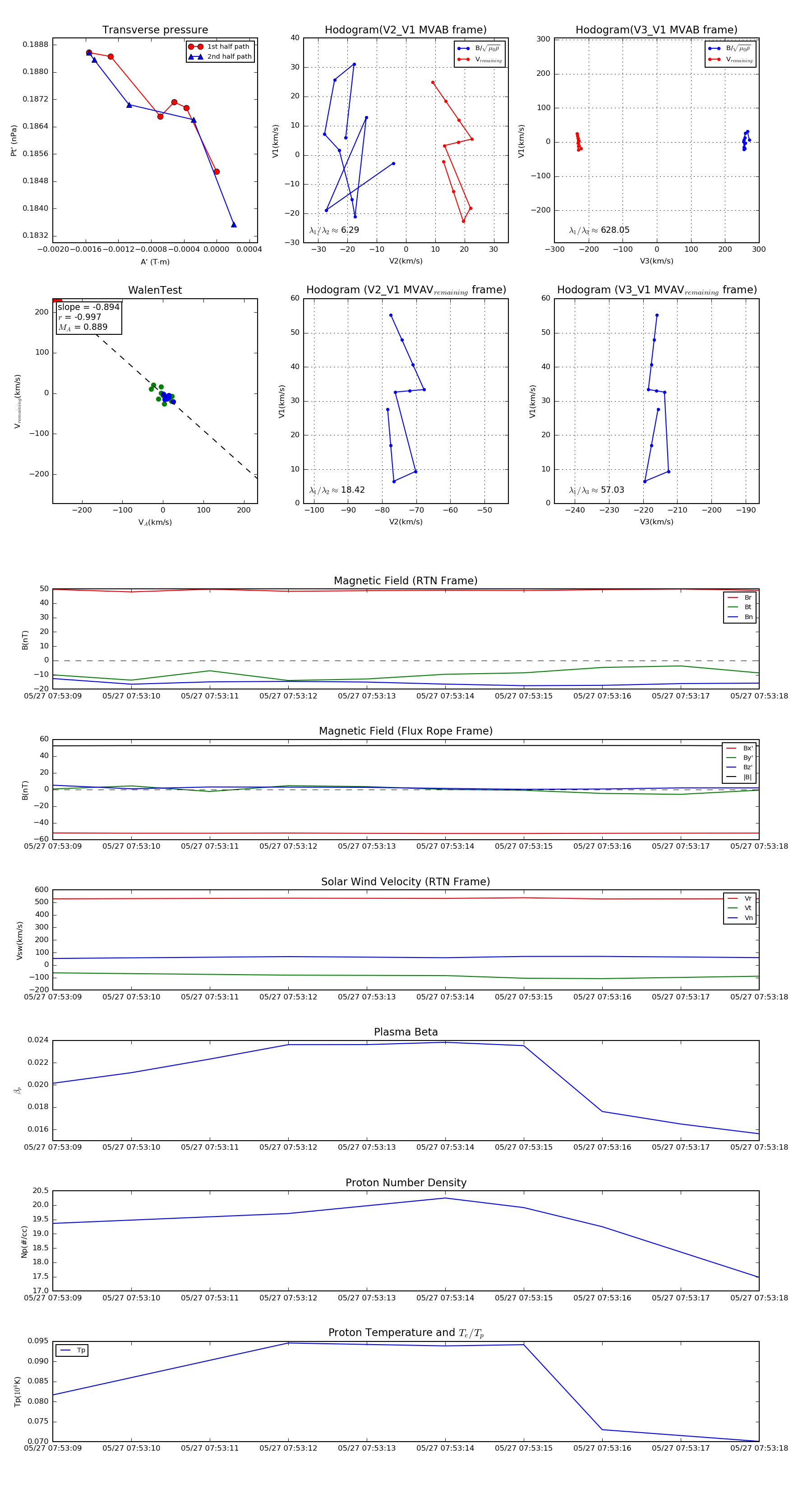Click the red Walen-test marker at top-left corner

point(57,301)
